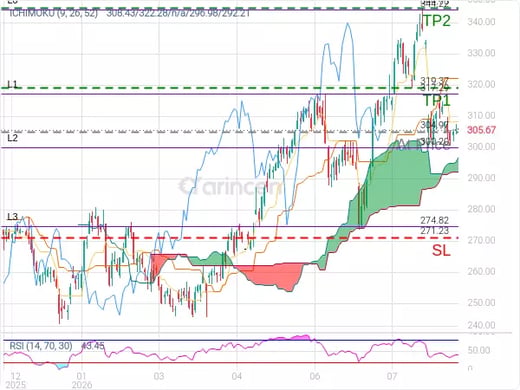Screen dimensions: 520x390
Task: Click the 290.00 price axis label
Action: [x=481, y=178]
